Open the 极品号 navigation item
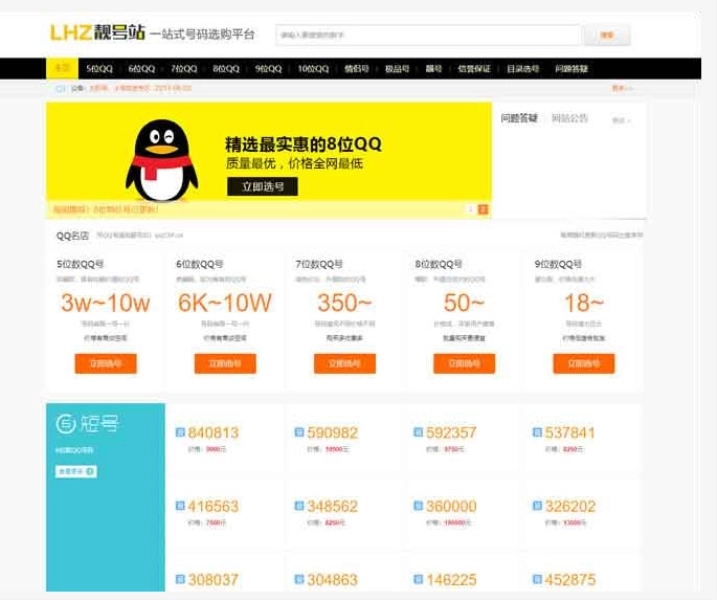Image resolution: width=717 pixels, height=600 pixels. pos(397,69)
